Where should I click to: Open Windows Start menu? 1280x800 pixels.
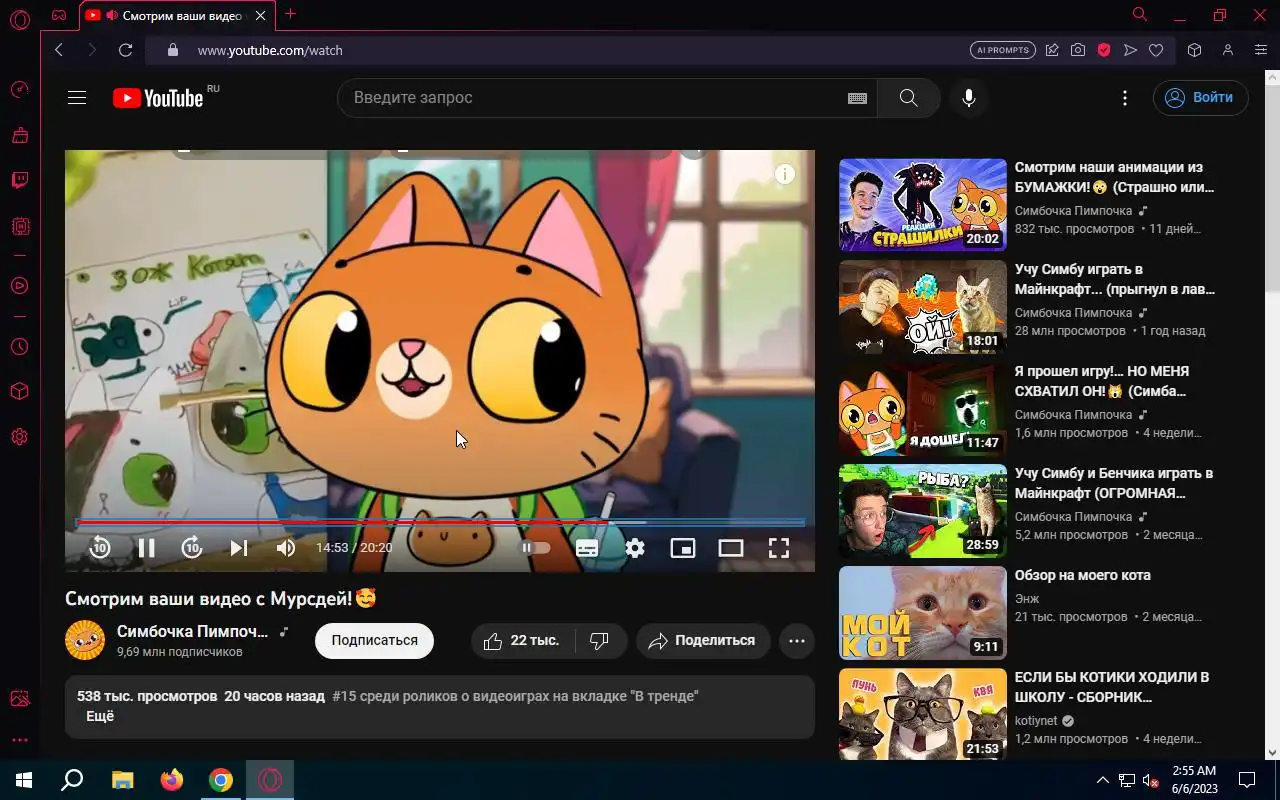24,780
